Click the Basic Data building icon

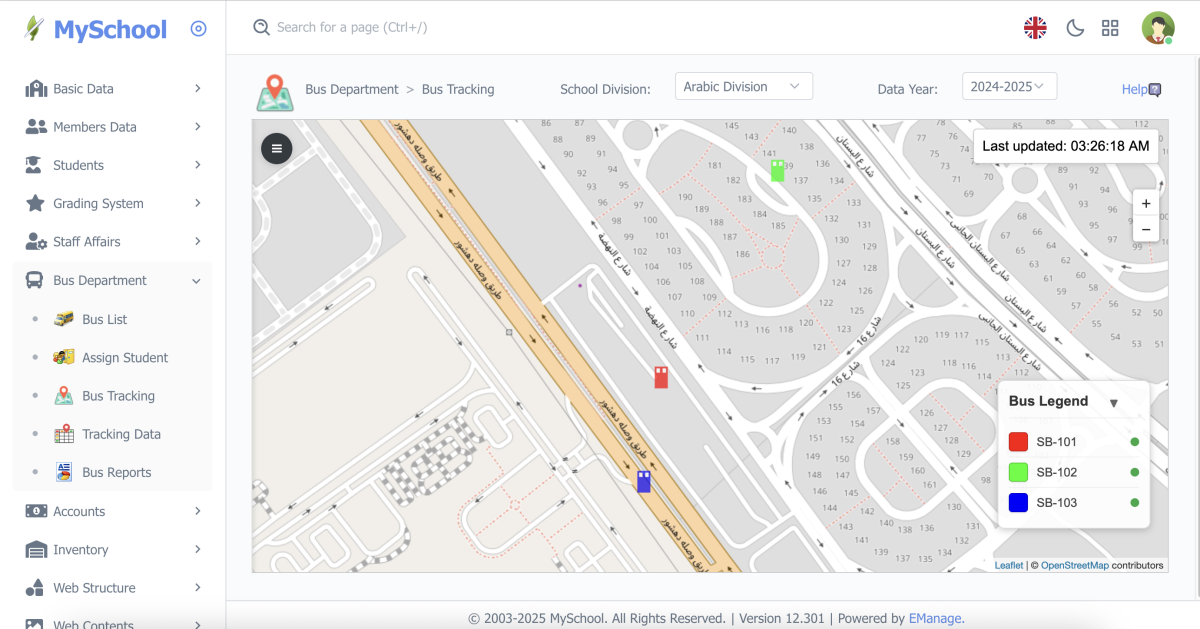click(x=36, y=88)
